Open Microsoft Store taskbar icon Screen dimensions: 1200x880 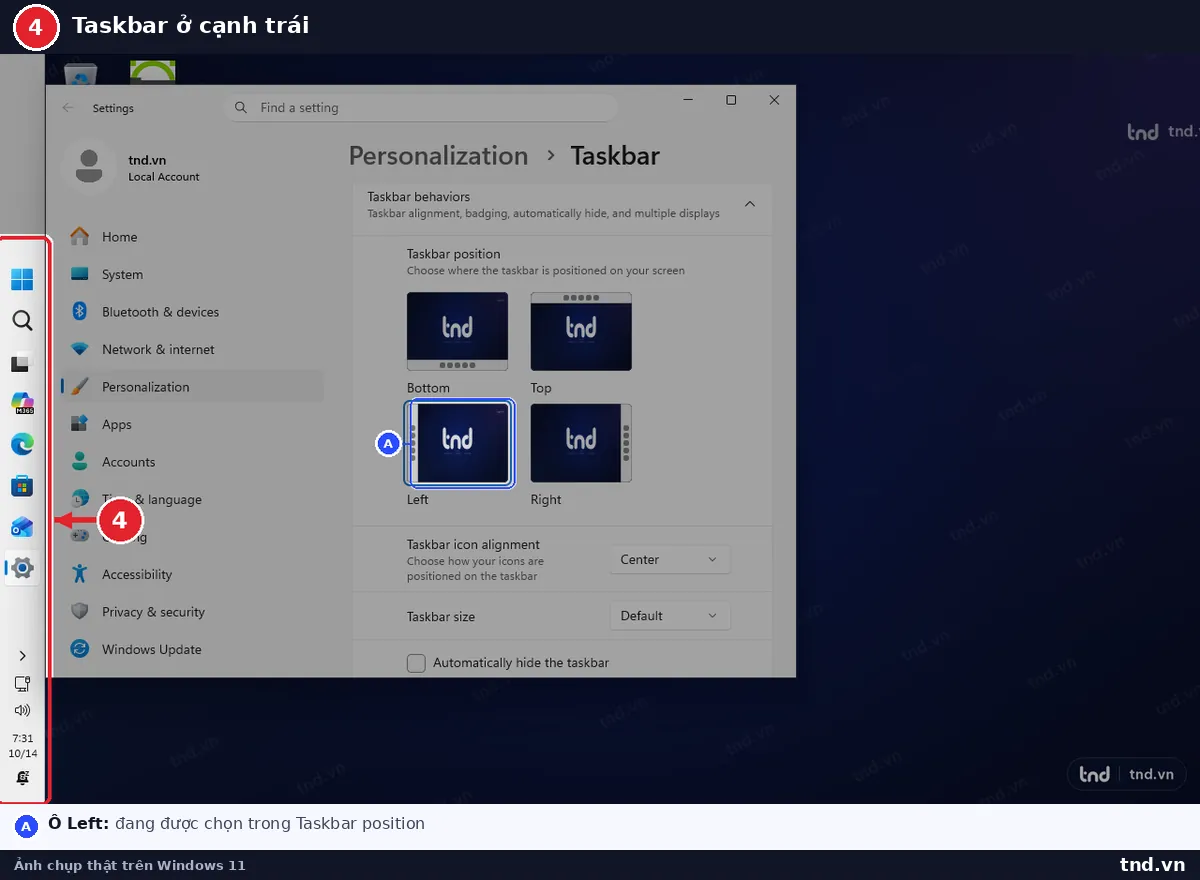[x=22, y=486]
